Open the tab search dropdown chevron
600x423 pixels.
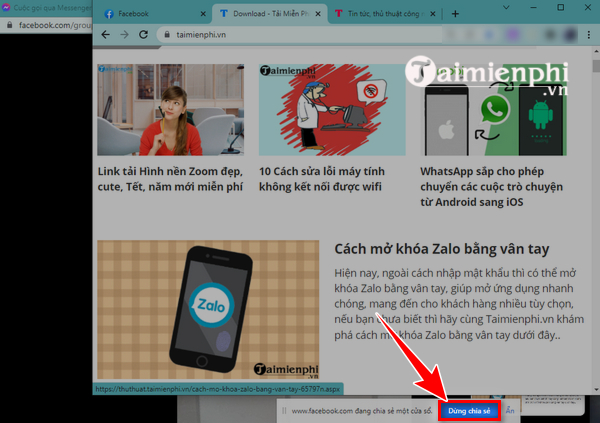[x=506, y=7]
